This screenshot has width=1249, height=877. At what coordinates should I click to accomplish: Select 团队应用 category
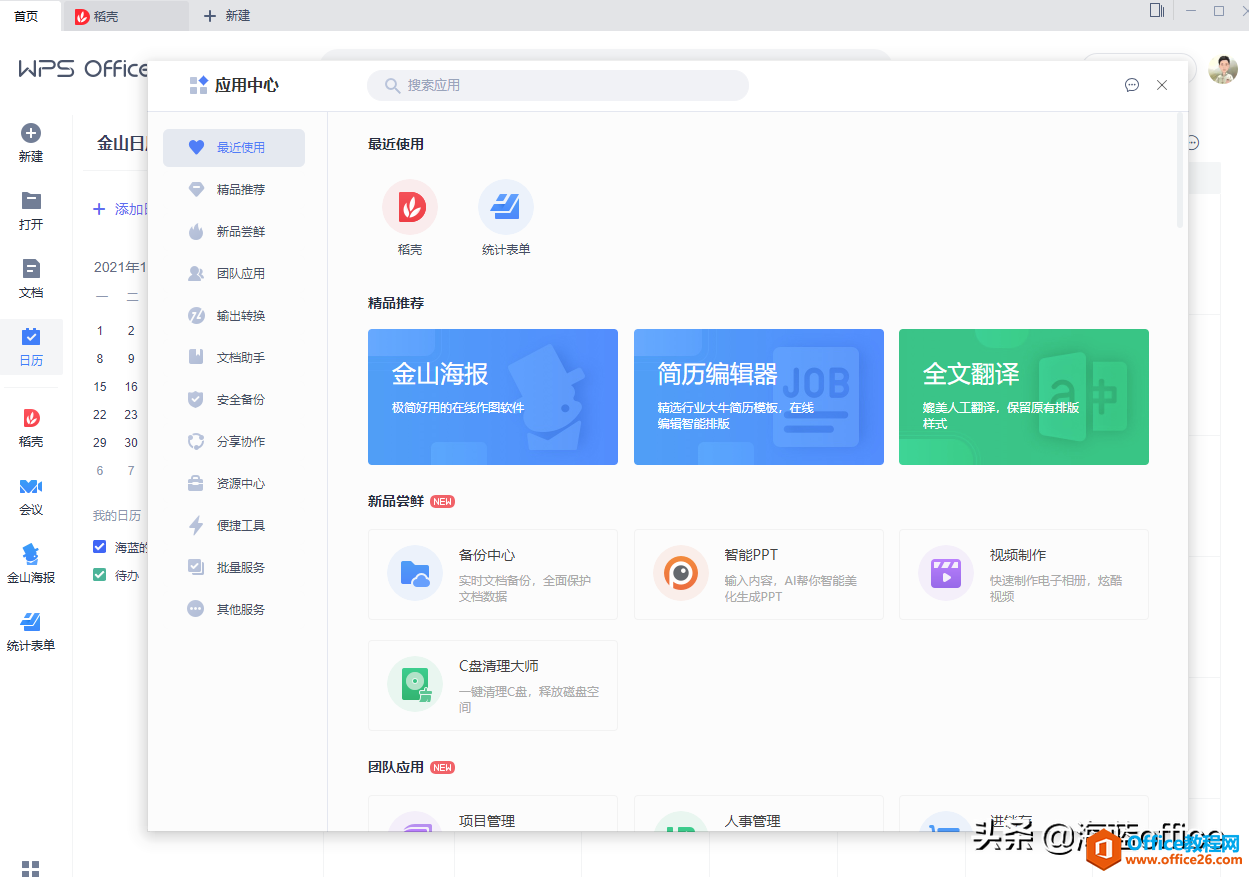234,273
